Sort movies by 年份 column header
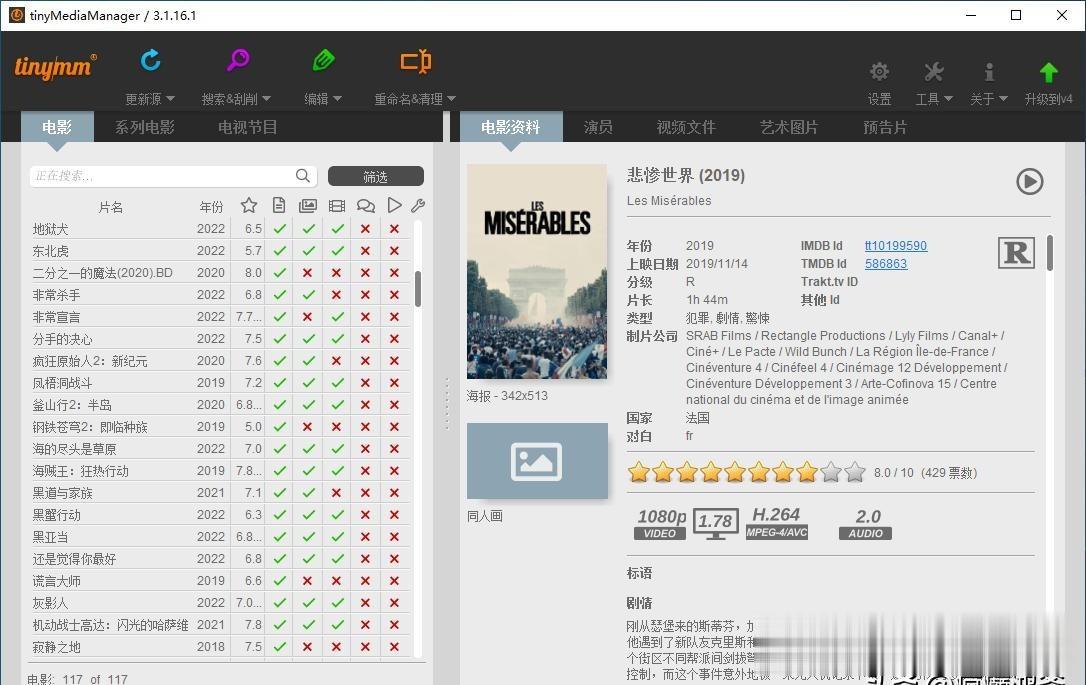The height and width of the screenshot is (685, 1086). pos(211,206)
